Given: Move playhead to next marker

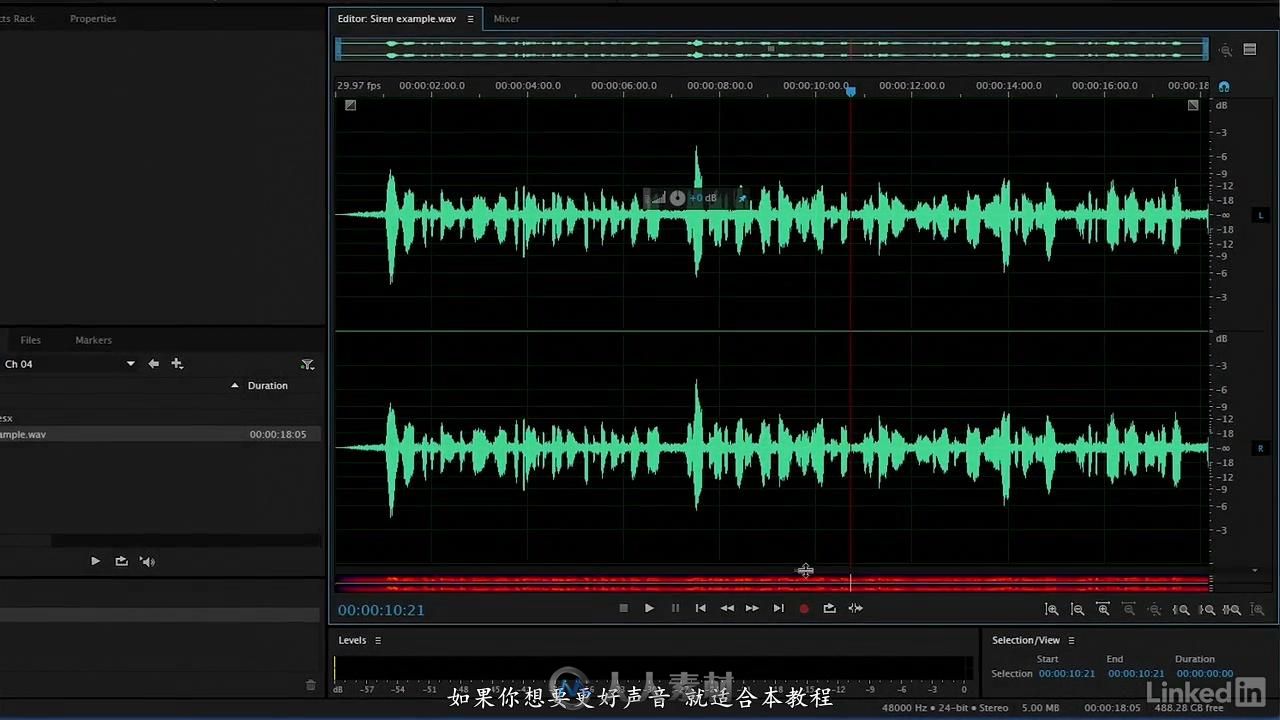Looking at the screenshot, I should coord(778,608).
